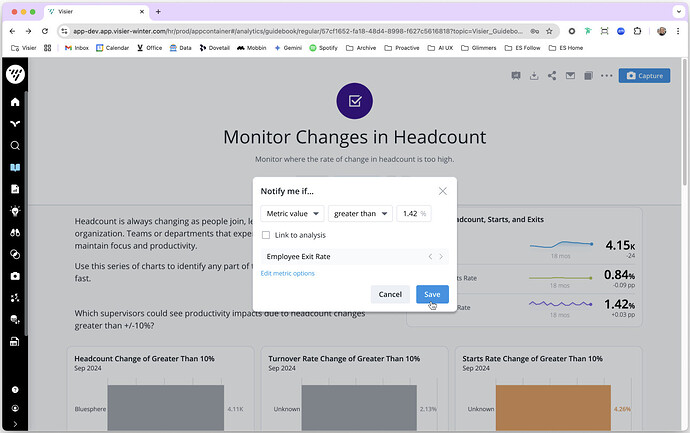Open the search icon in the sidebar
This screenshot has height=433, width=690.
tap(15, 146)
